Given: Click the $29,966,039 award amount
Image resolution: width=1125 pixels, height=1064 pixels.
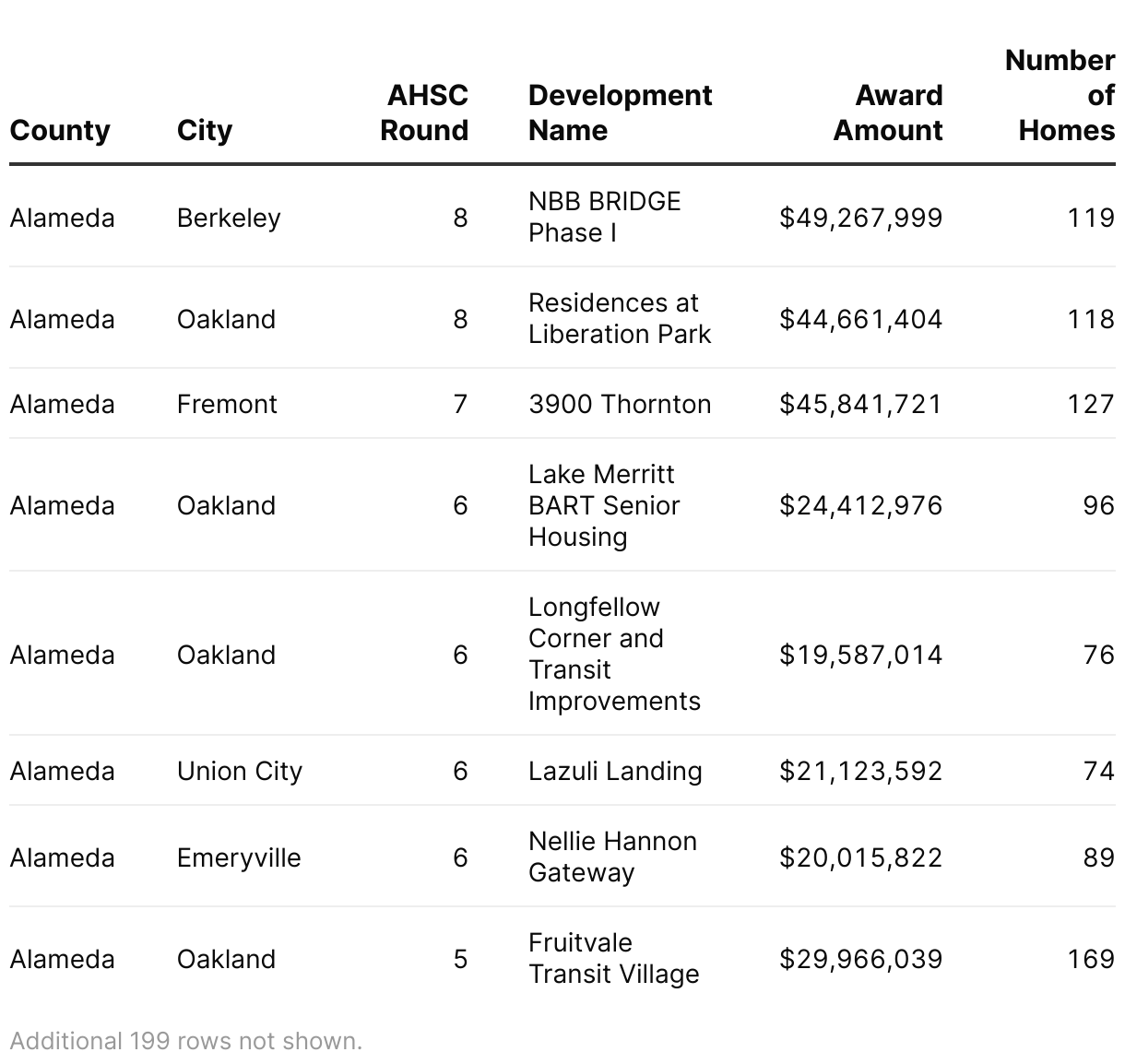Looking at the screenshot, I should click(860, 959).
